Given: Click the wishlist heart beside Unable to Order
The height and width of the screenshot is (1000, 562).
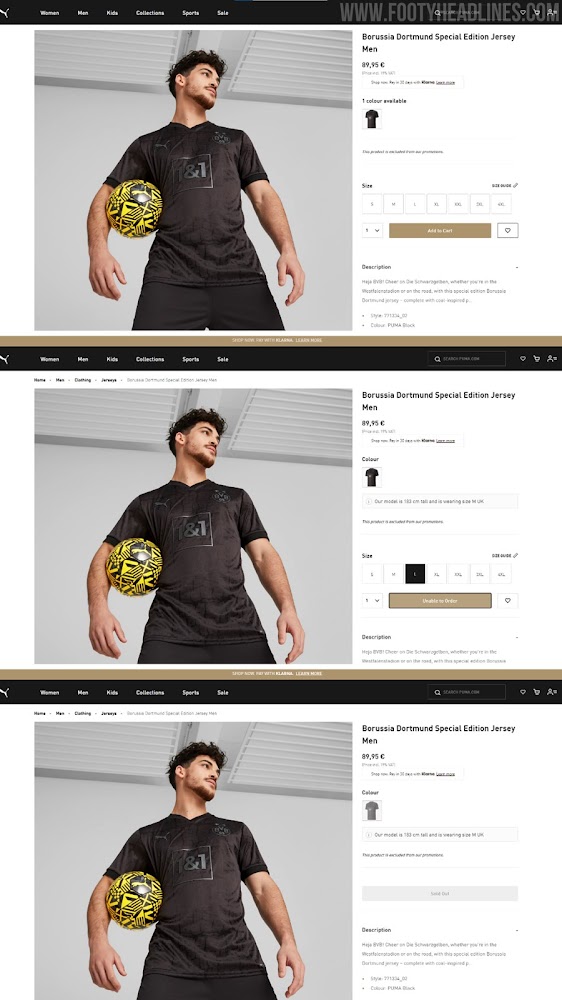Looking at the screenshot, I should 508,601.
